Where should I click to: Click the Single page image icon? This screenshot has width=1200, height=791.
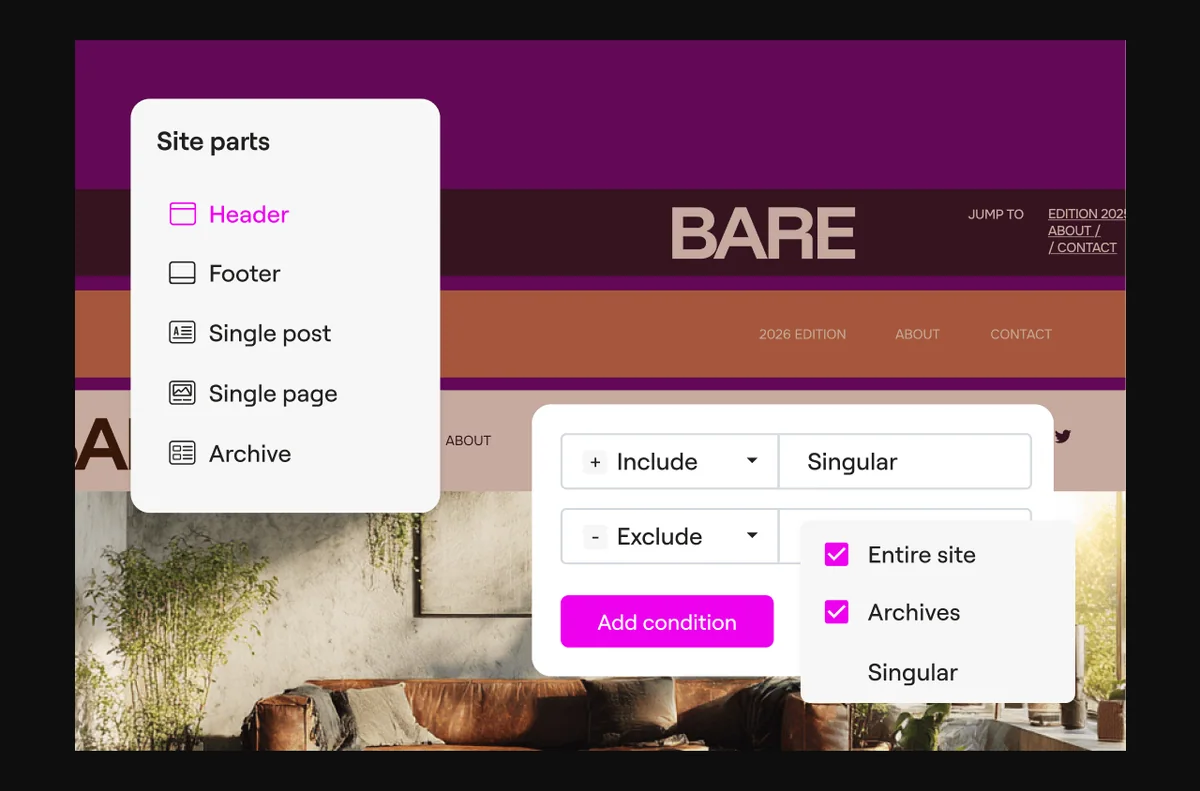(182, 393)
